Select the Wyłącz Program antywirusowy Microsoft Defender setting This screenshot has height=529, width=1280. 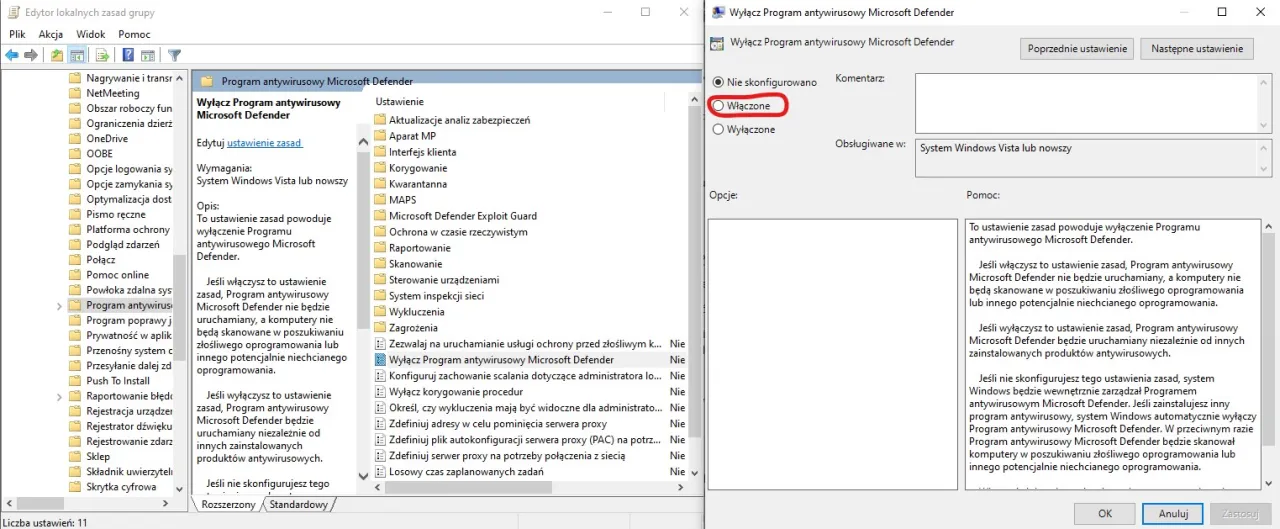click(x=500, y=359)
